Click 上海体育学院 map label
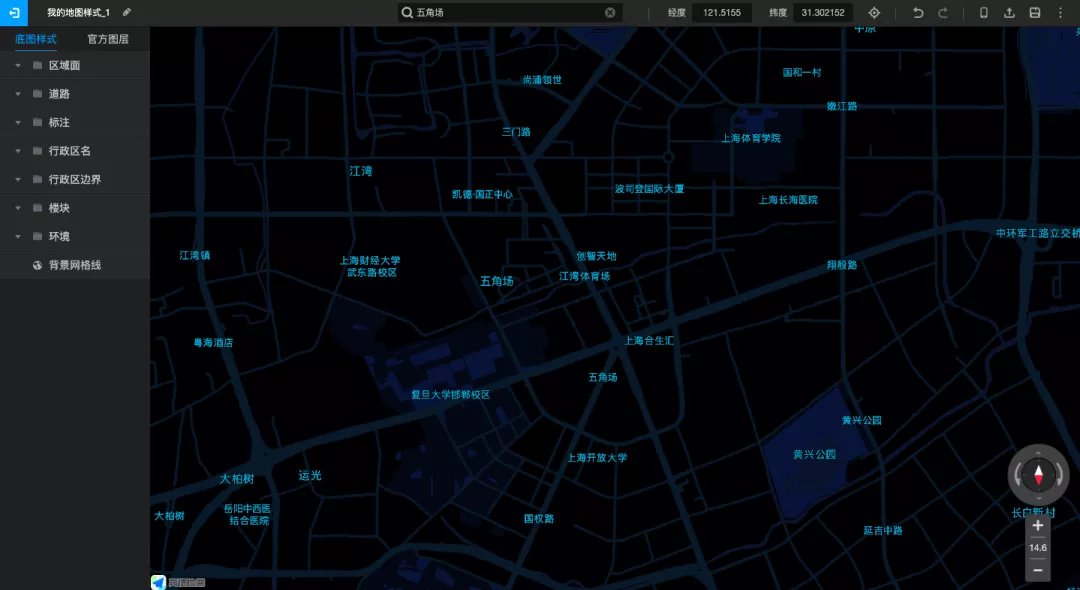The width and height of the screenshot is (1080, 590). [x=751, y=138]
